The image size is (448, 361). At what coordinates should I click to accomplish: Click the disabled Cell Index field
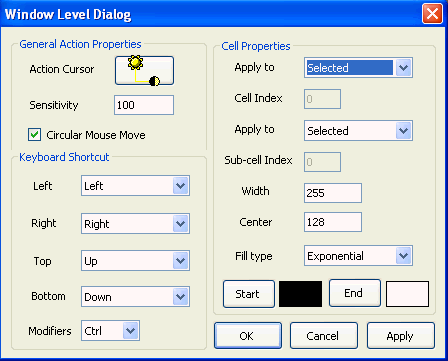tap(322, 99)
